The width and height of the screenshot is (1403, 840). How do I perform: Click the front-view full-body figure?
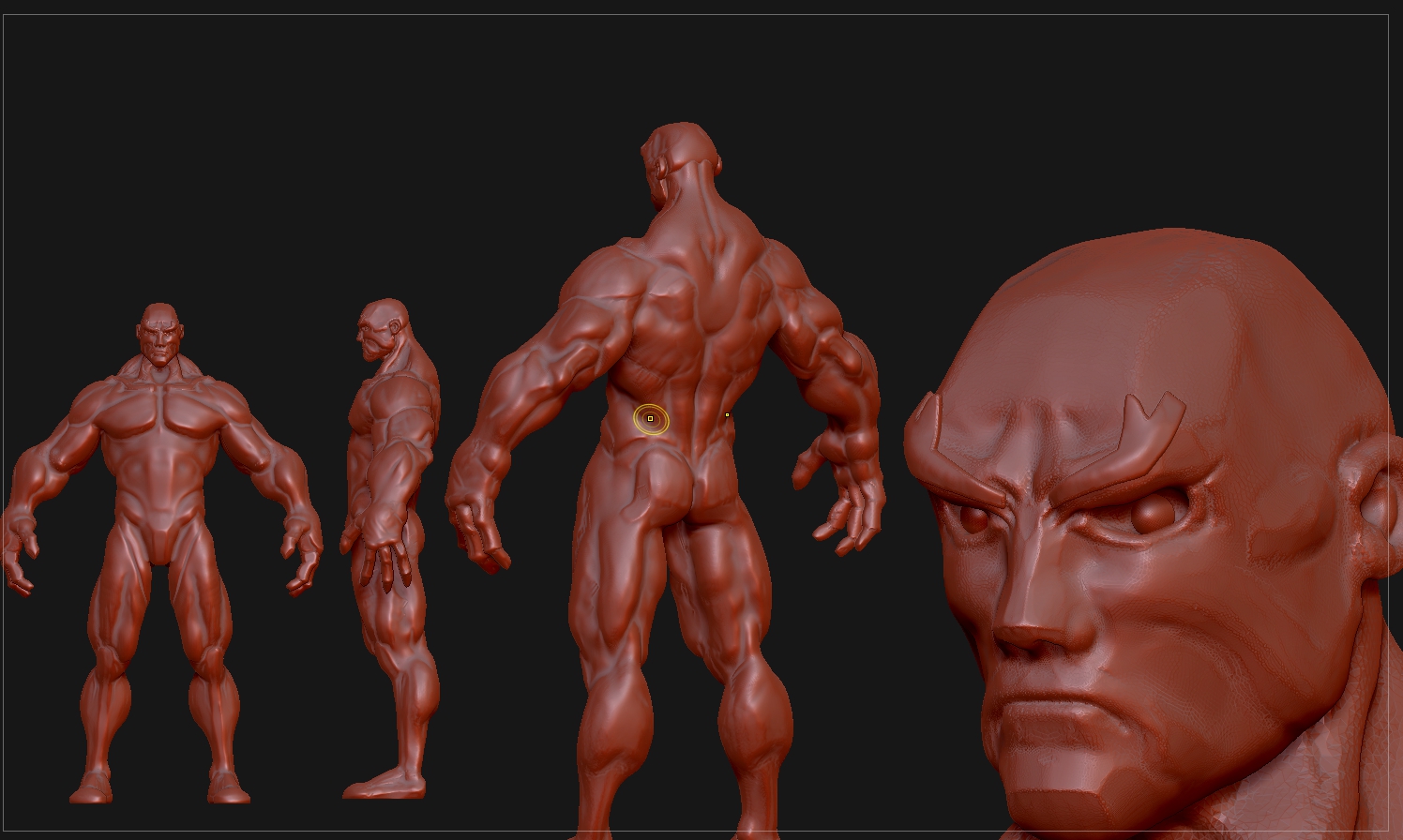161,553
